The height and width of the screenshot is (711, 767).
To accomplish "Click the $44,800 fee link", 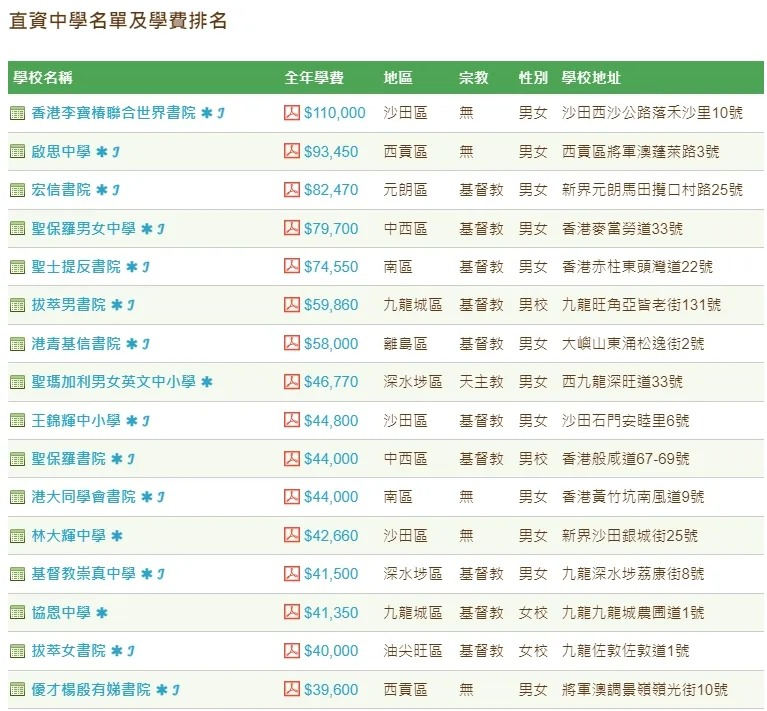I will click(331, 421).
